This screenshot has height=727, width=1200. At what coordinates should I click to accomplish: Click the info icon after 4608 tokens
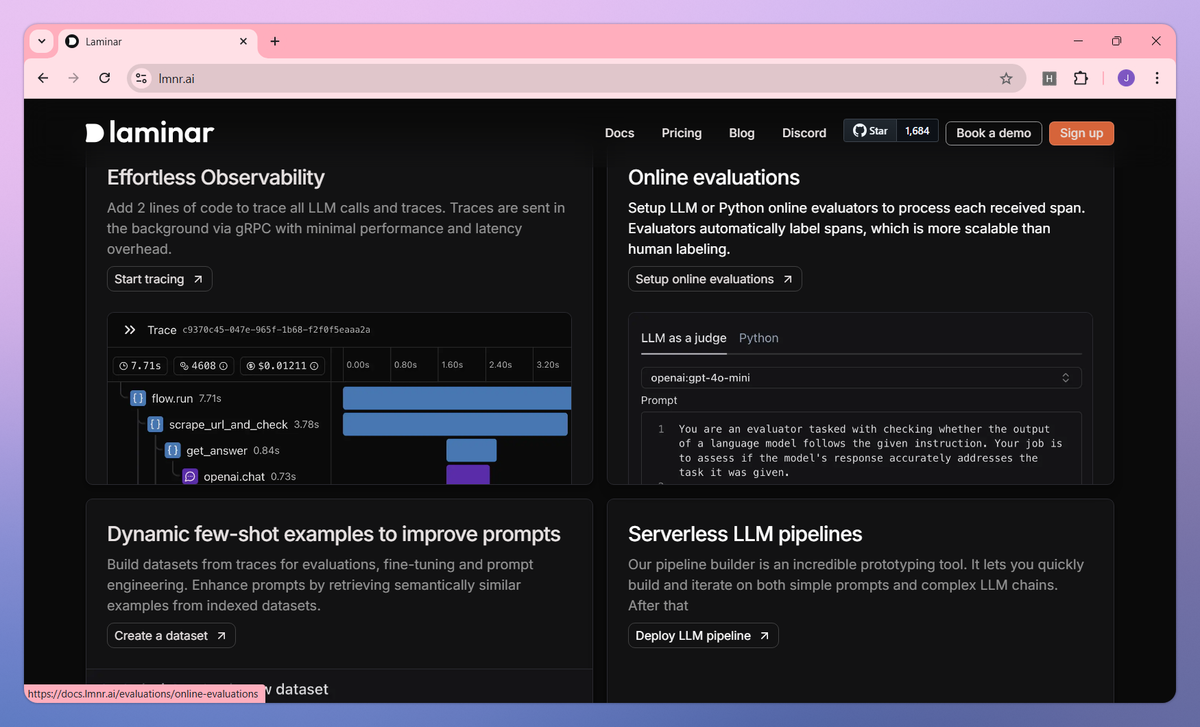224,366
